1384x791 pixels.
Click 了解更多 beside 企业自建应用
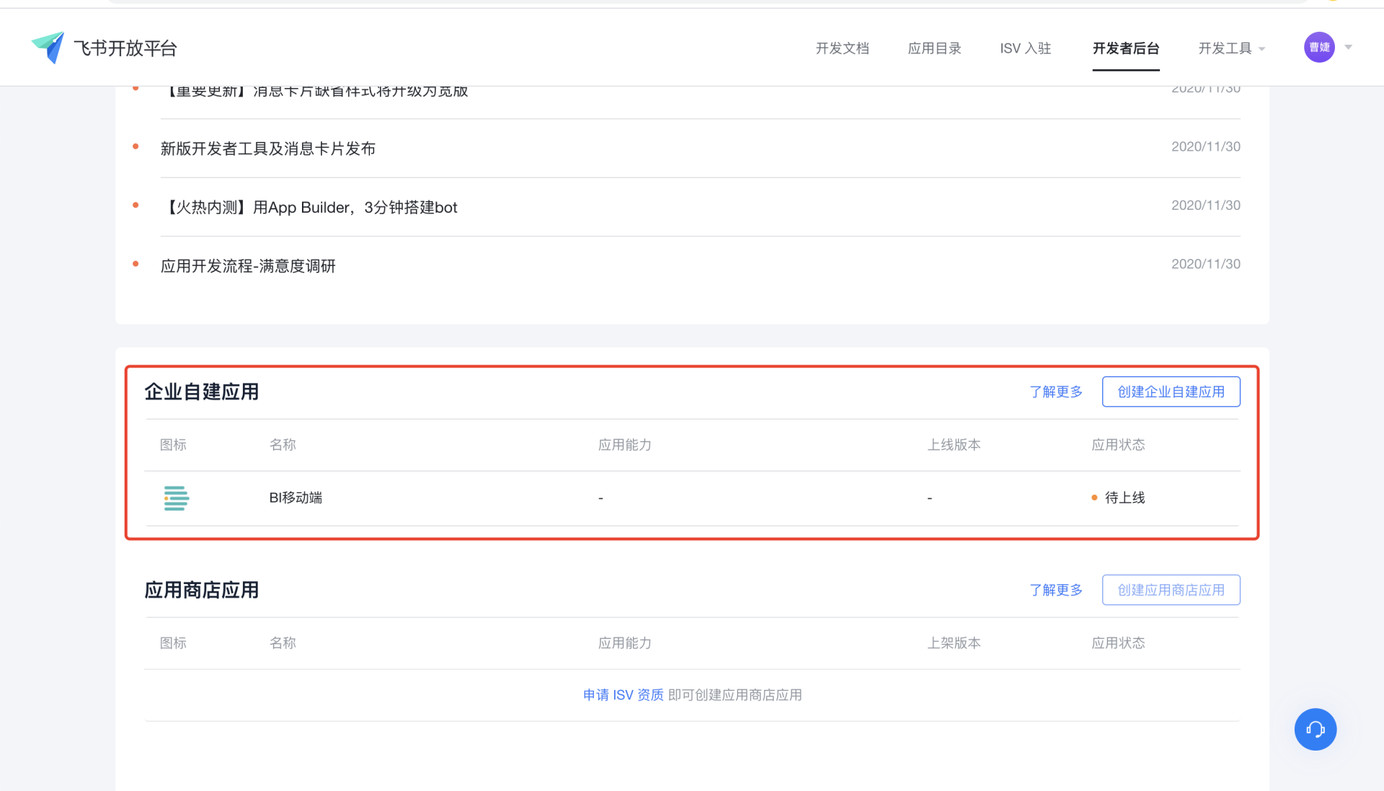1055,392
